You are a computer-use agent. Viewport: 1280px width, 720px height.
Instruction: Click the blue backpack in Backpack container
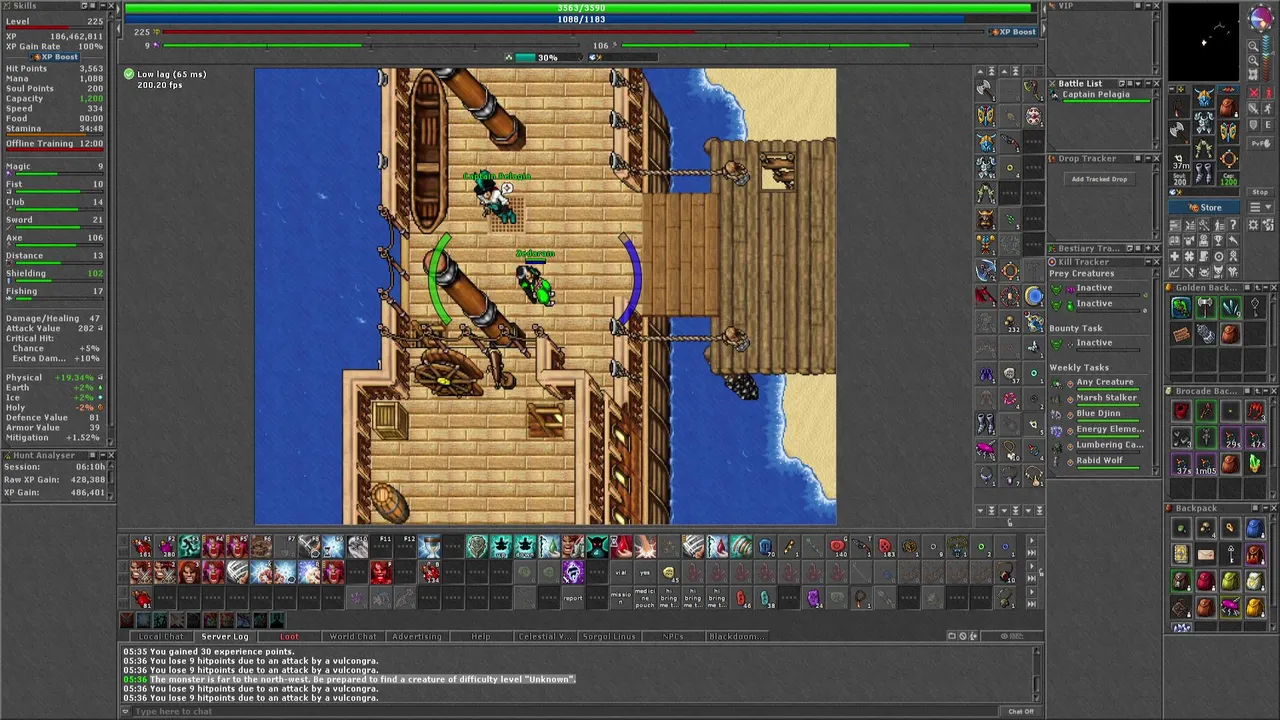click(1255, 528)
